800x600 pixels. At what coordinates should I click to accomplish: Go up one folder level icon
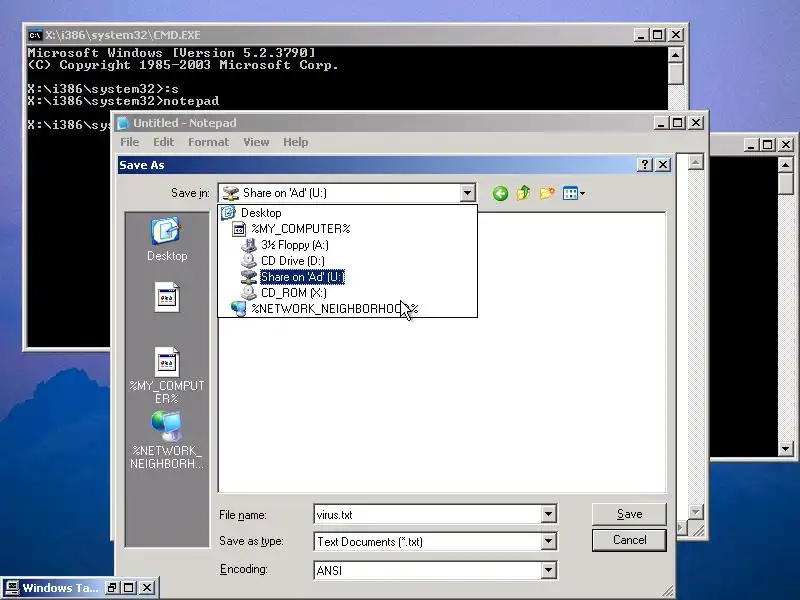pyautogui.click(x=523, y=193)
